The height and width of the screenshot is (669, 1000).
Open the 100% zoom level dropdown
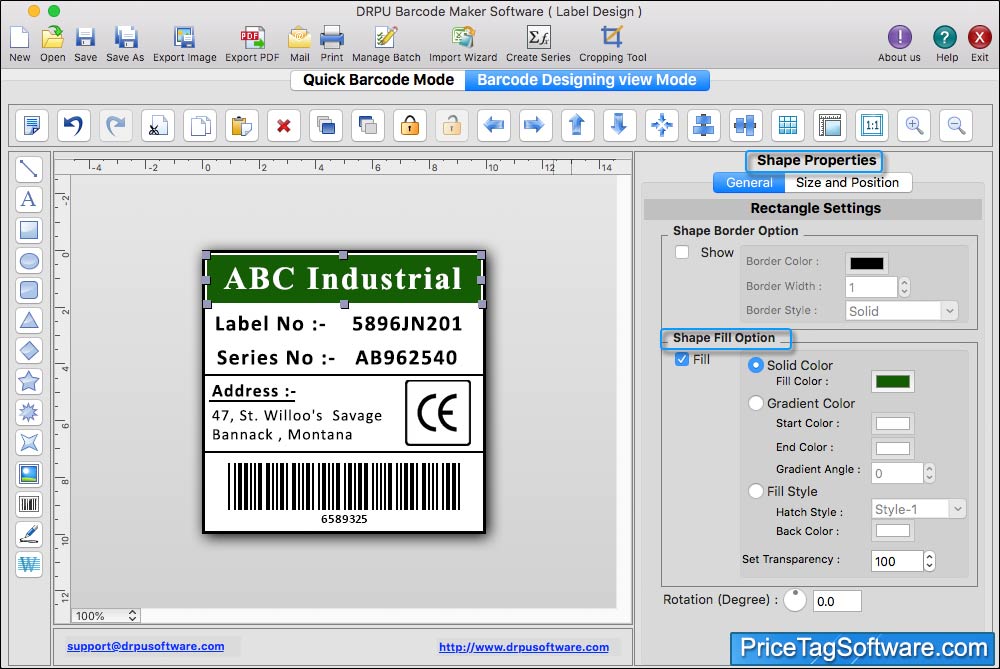tap(106, 616)
